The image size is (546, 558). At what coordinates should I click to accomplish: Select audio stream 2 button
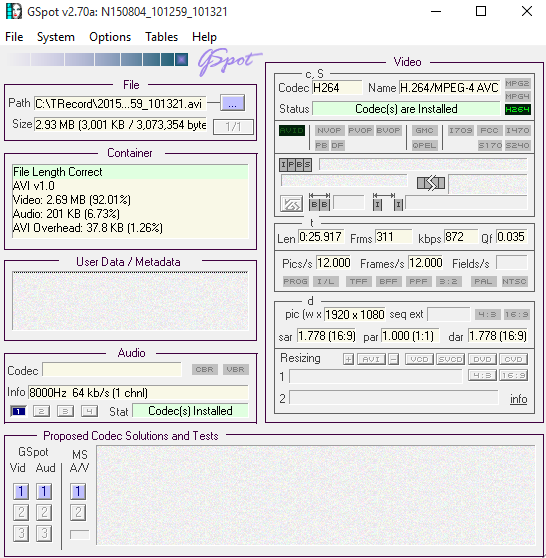(x=41, y=411)
